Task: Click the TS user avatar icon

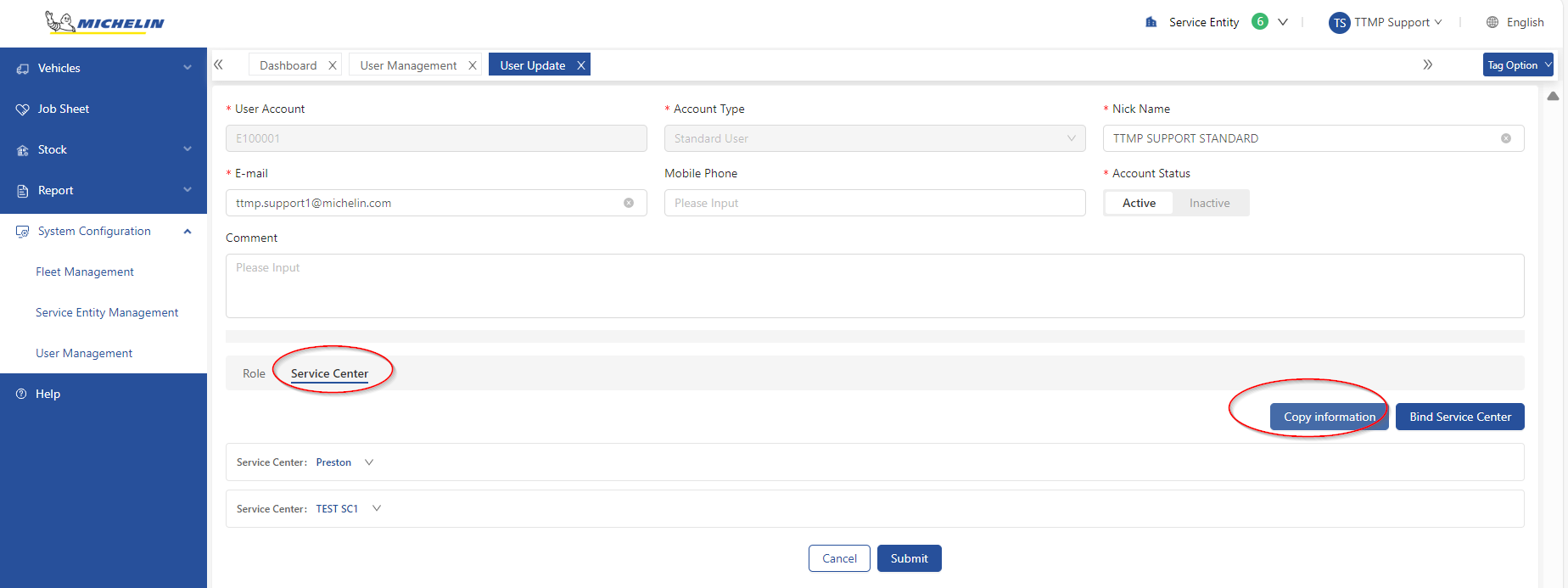Action: (1339, 23)
